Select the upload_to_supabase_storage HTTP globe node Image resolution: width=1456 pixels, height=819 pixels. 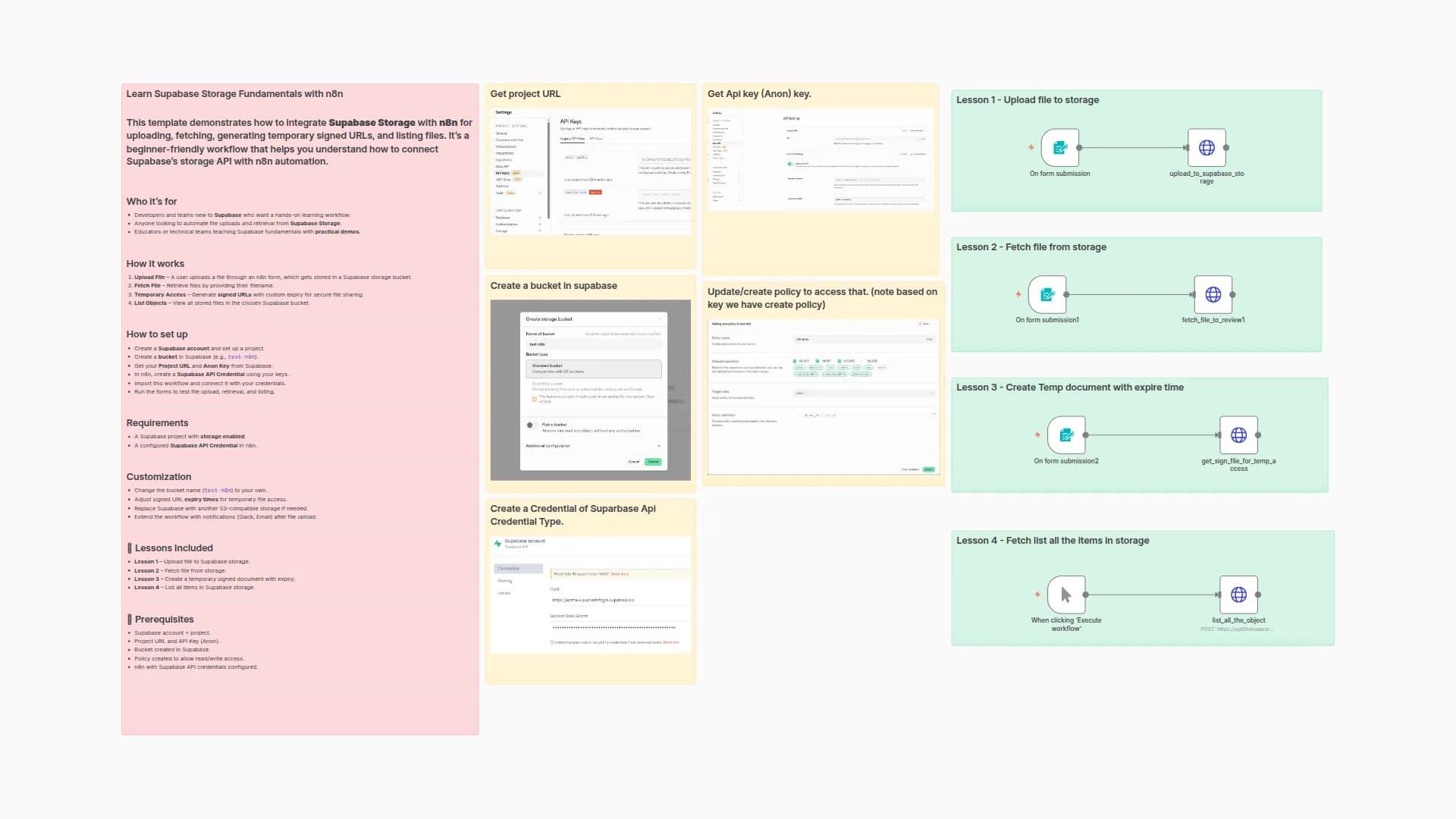1207,148
